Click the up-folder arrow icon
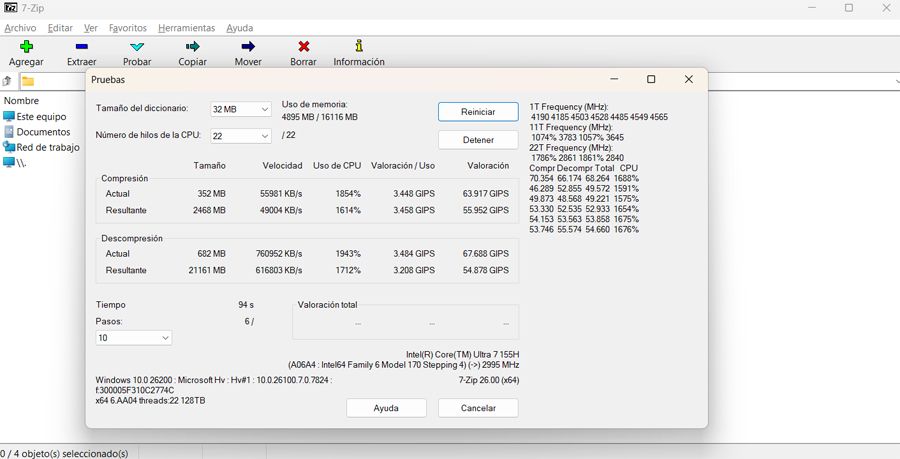Screen dimensions: 900x459 point(7,81)
